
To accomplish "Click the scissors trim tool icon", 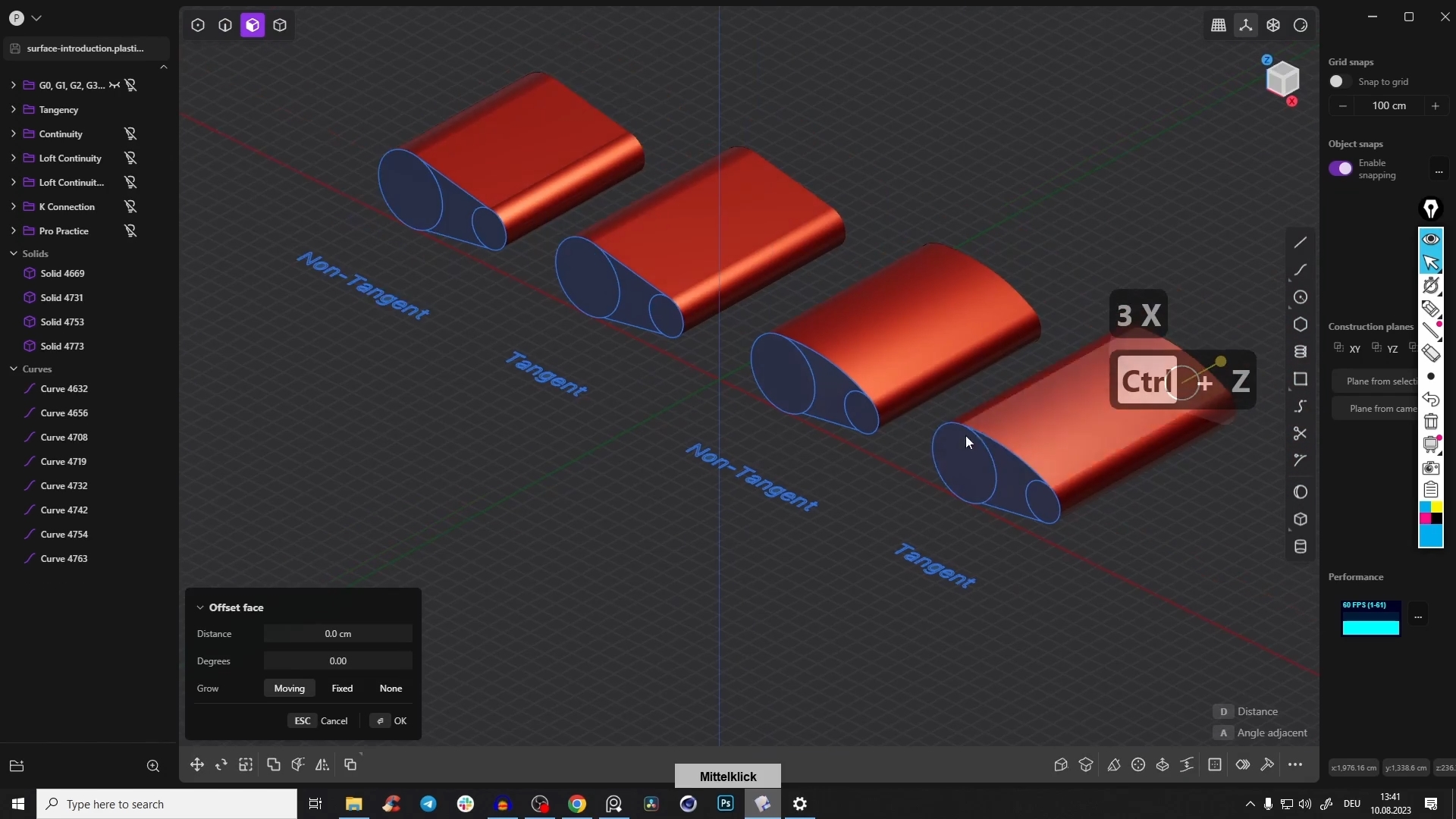I will (1301, 434).
